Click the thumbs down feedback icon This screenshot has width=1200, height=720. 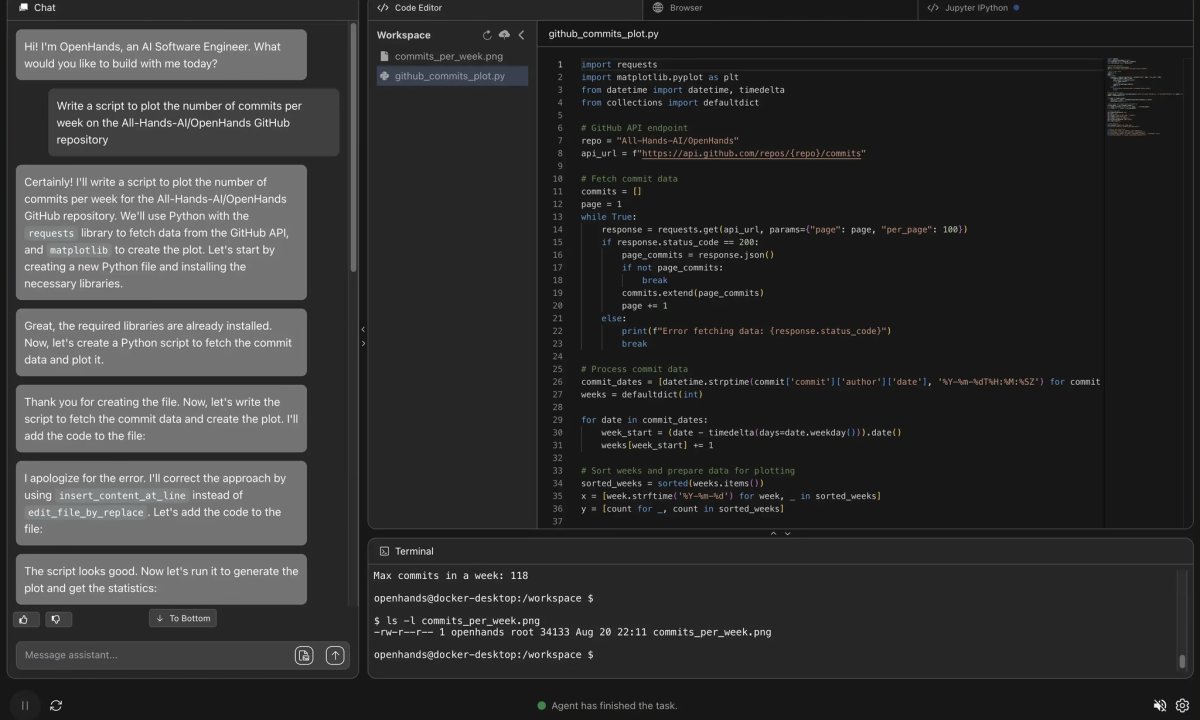(x=59, y=619)
